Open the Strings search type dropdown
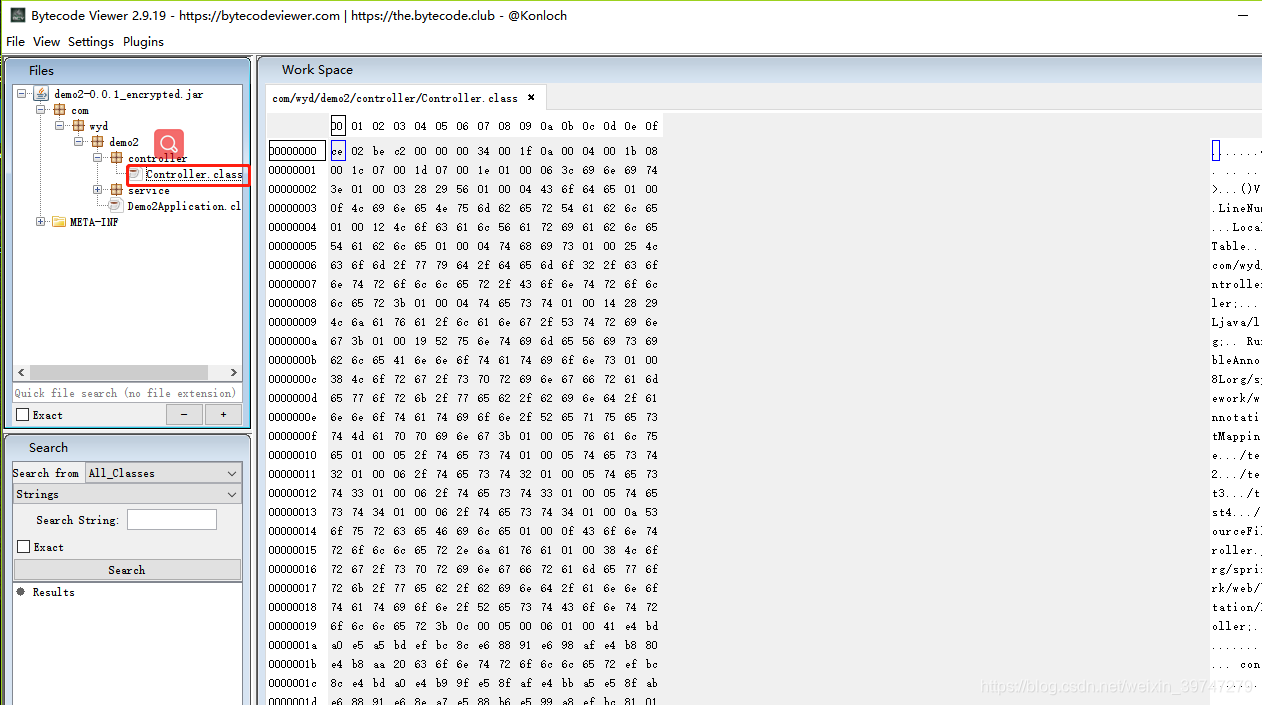Screen dimensions: 1262x705 [127, 494]
